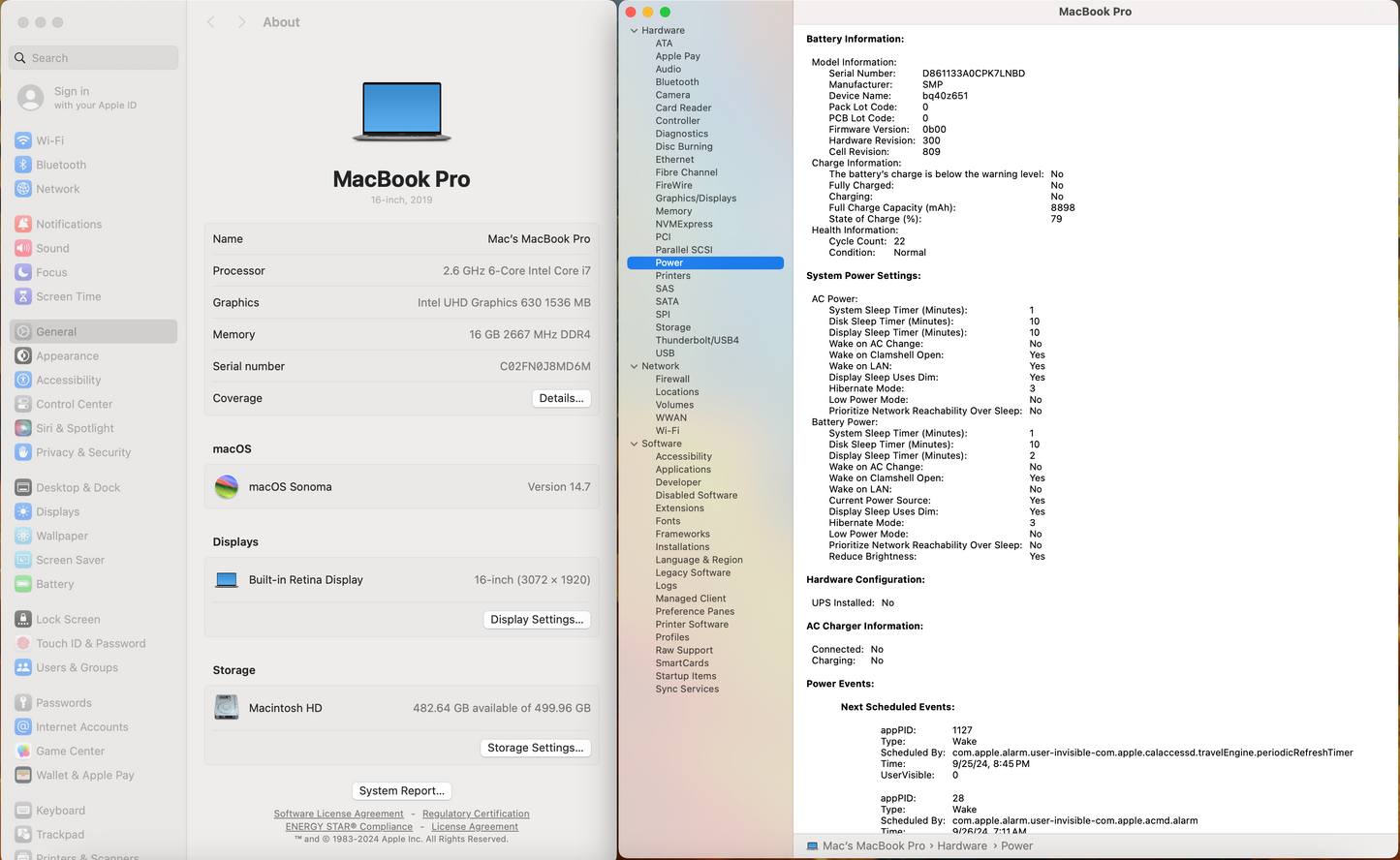Viewport: 1400px width, 860px height.
Task: Select Graphics/Displays in hardware list
Action: 696,199
